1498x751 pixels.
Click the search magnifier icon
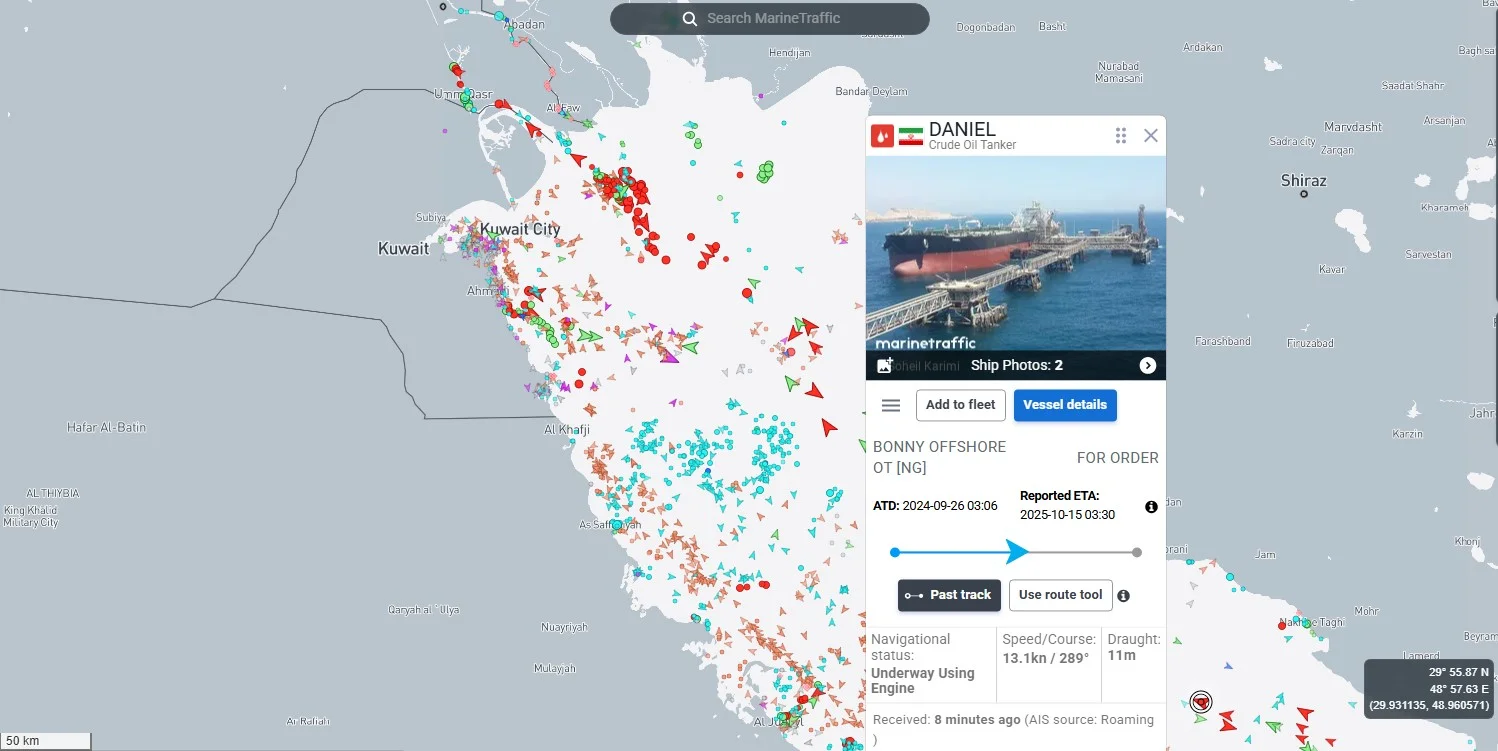click(x=690, y=19)
